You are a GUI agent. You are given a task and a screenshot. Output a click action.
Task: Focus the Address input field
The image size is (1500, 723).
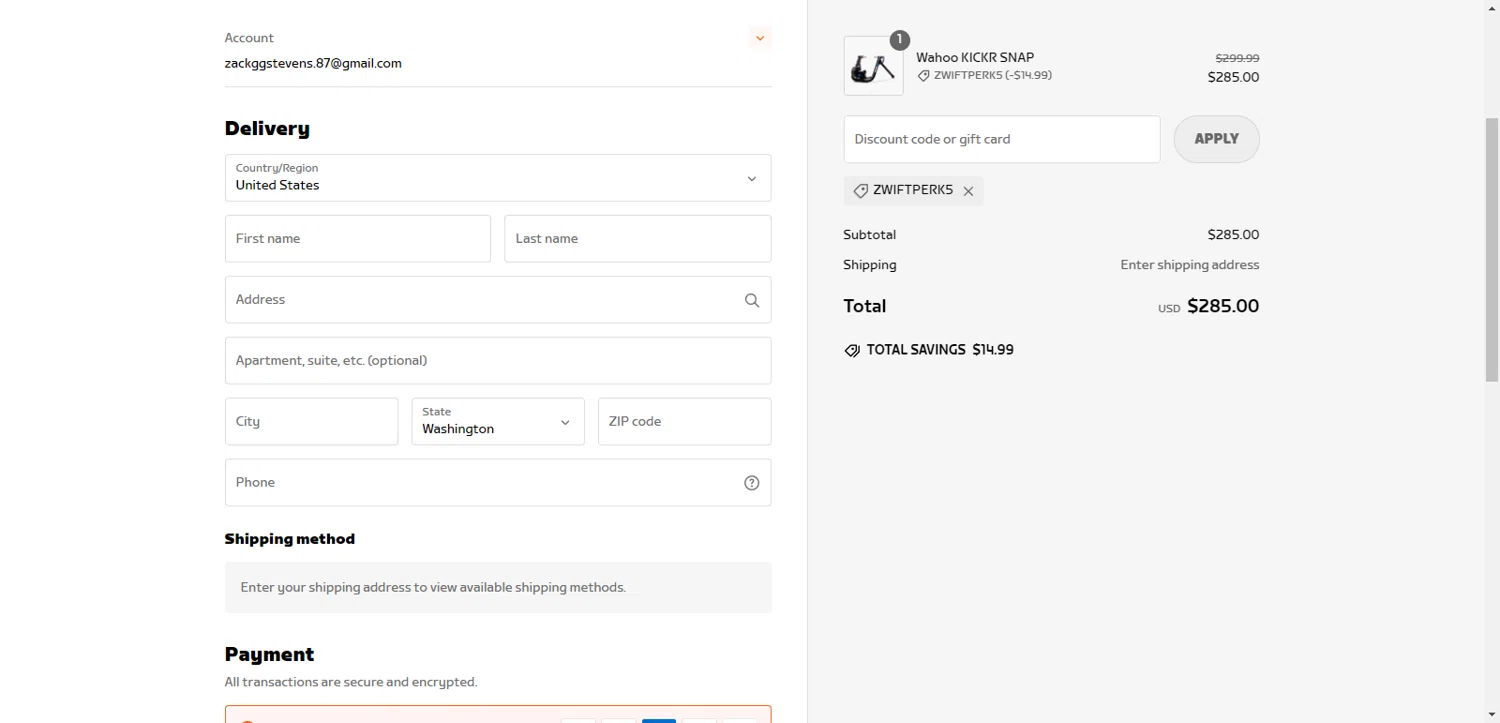click(498, 300)
